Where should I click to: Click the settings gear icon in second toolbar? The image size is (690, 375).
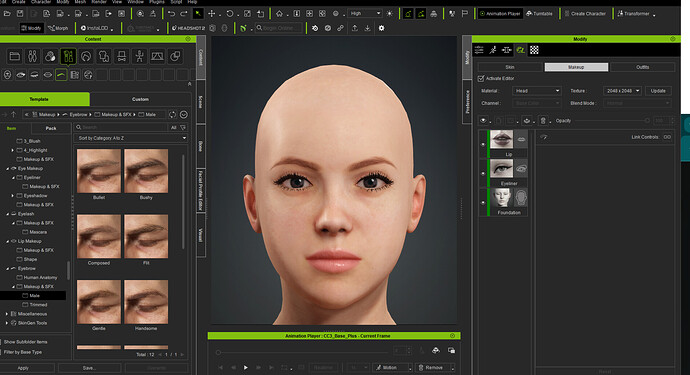pos(381,28)
